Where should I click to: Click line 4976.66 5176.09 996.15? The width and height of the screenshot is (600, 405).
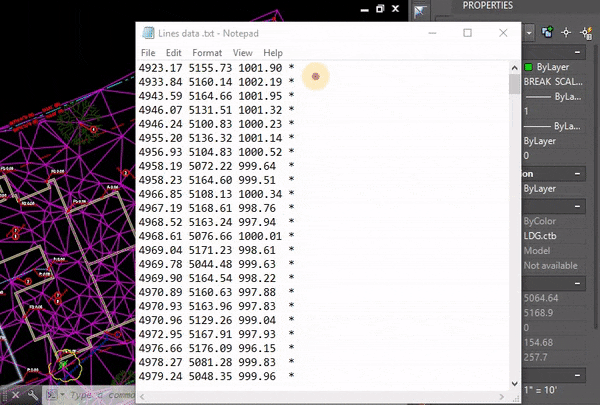217,348
